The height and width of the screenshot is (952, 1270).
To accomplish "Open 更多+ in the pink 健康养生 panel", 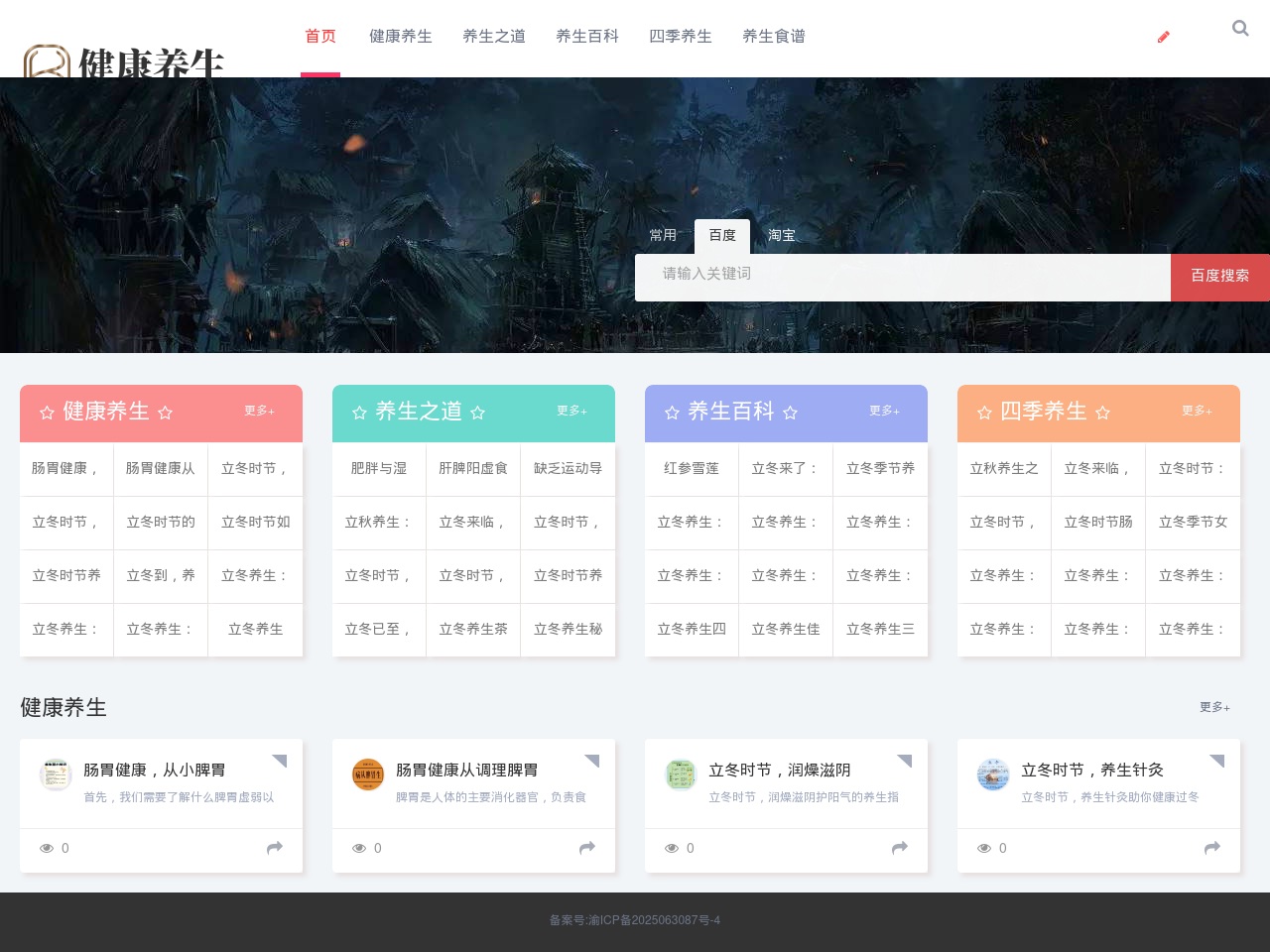I will pos(260,411).
